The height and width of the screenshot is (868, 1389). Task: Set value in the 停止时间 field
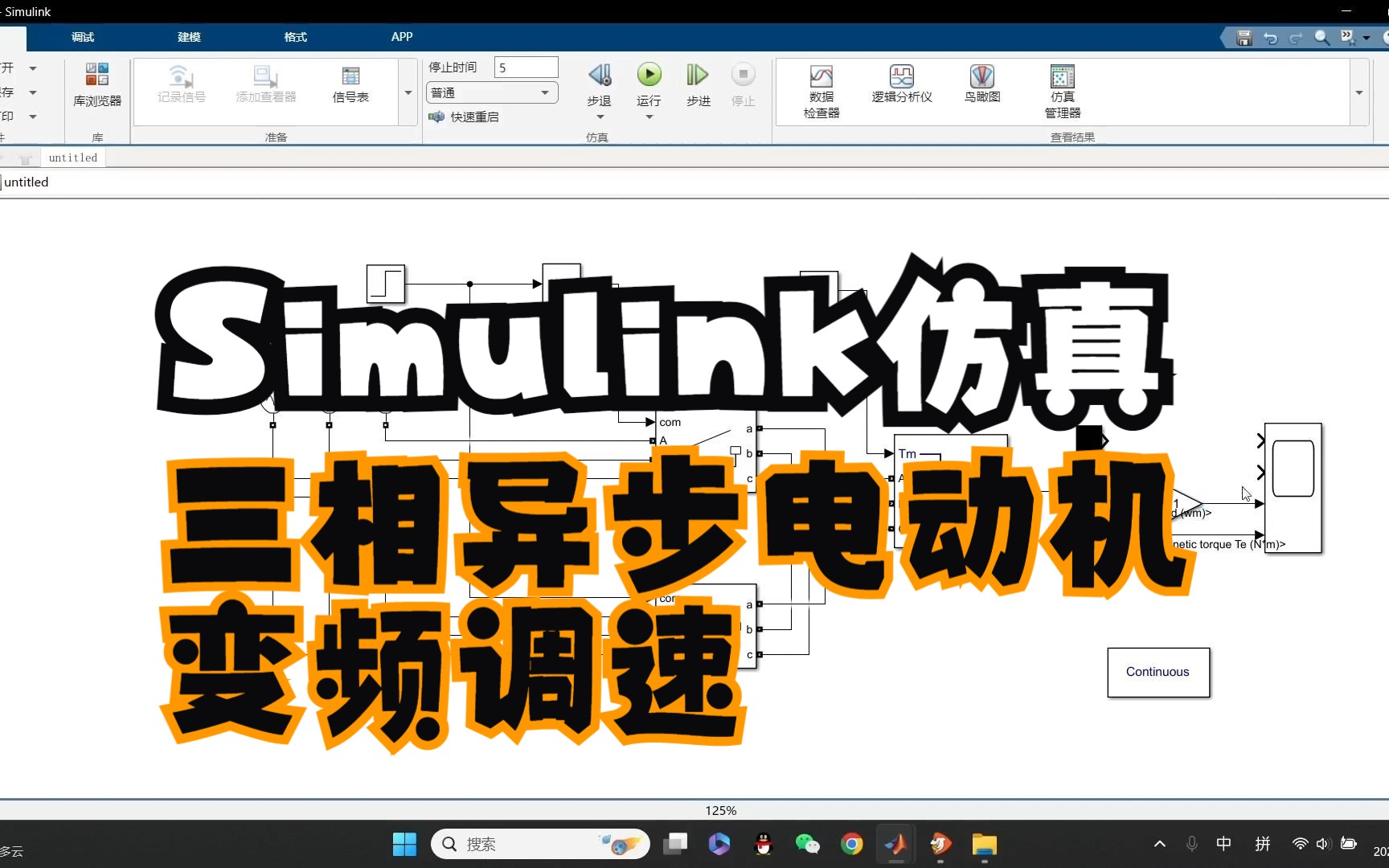coord(526,67)
